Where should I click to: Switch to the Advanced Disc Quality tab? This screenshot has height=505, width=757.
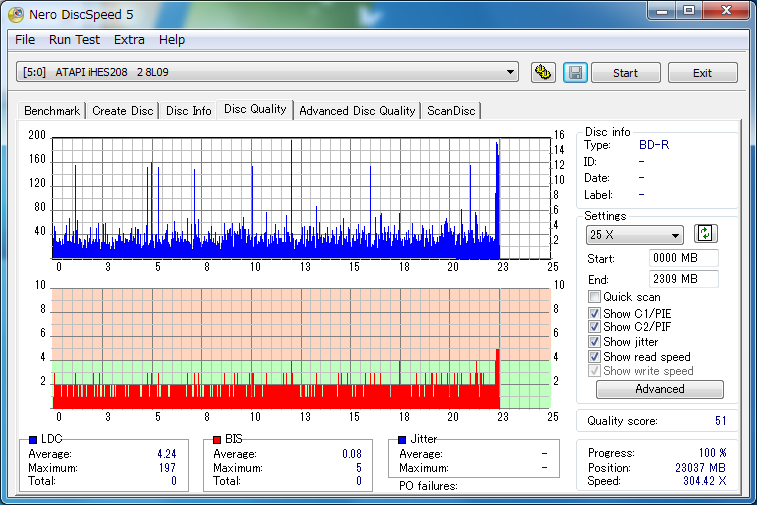click(357, 111)
